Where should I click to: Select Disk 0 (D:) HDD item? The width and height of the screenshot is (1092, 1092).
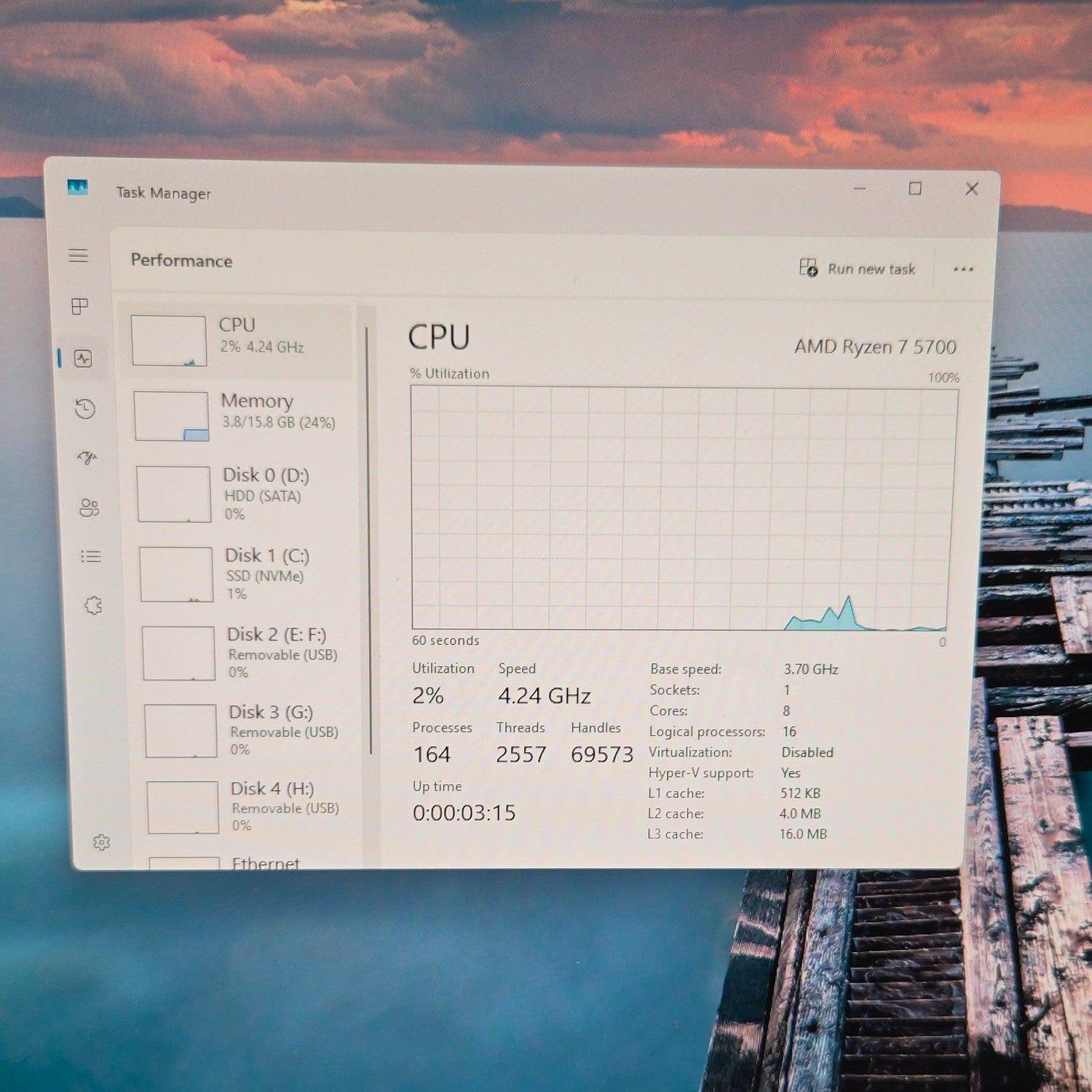(x=244, y=494)
